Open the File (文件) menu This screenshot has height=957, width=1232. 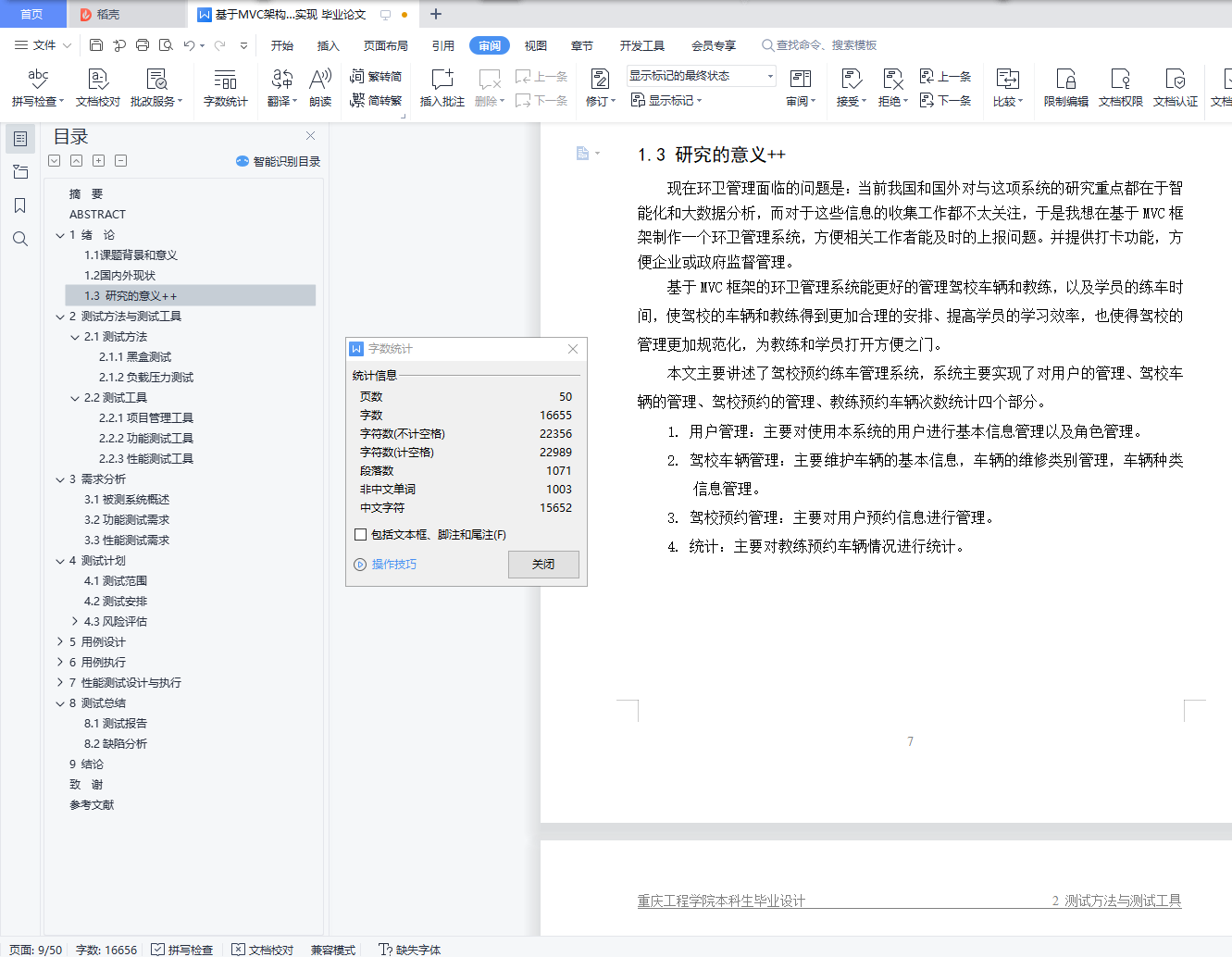coord(43,44)
